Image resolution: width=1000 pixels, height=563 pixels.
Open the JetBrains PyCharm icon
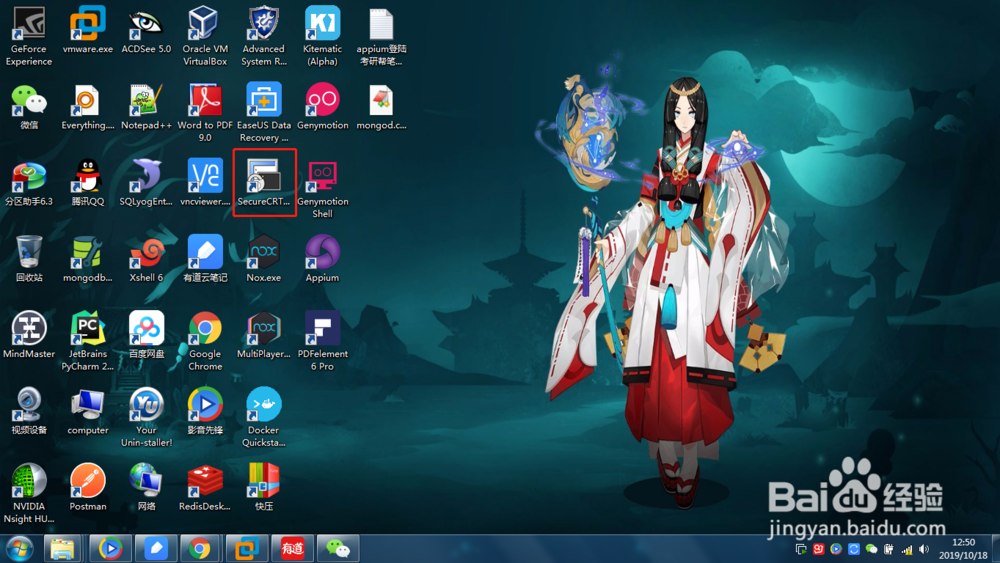tap(87, 341)
